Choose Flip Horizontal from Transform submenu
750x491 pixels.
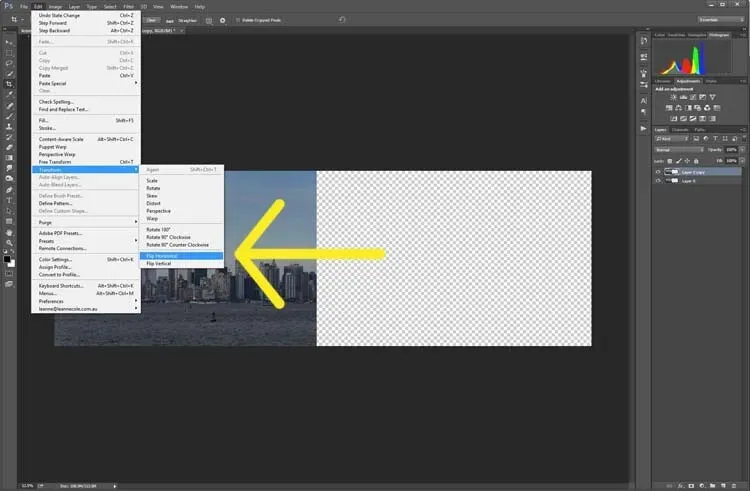166,255
